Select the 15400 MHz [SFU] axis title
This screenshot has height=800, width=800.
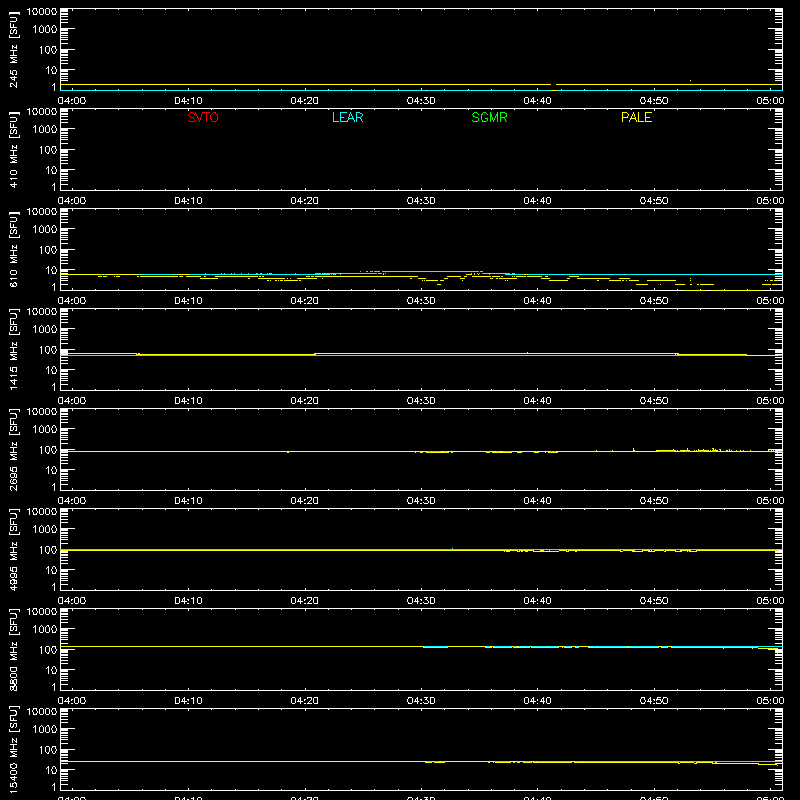coord(13,749)
